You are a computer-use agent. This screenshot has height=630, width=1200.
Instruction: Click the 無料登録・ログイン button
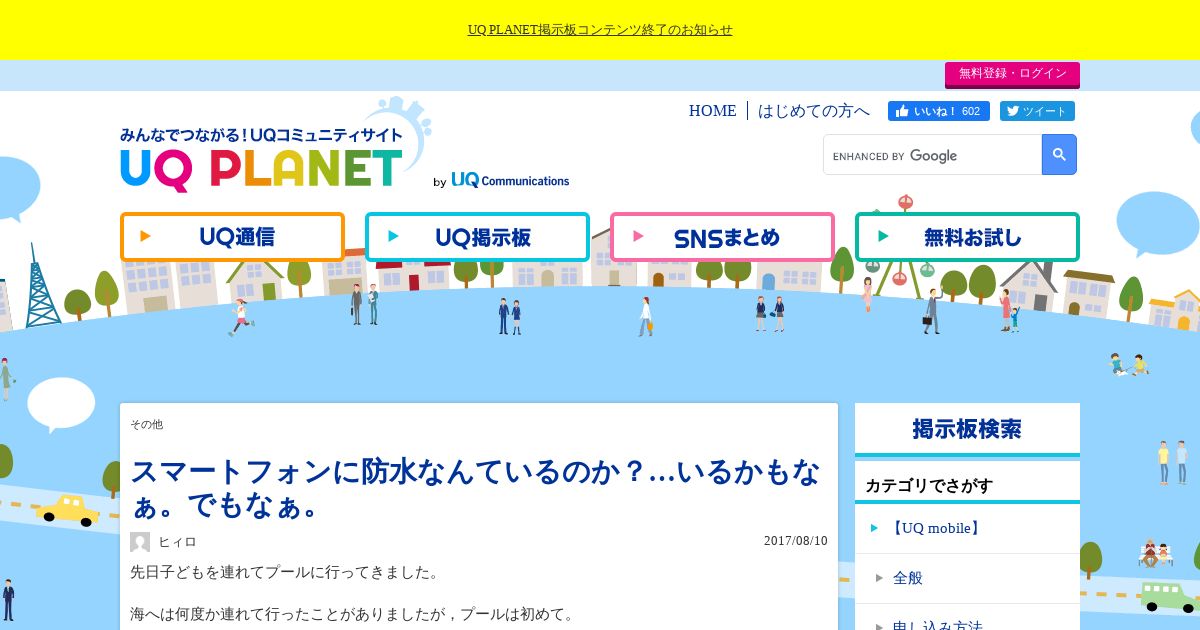point(1012,74)
